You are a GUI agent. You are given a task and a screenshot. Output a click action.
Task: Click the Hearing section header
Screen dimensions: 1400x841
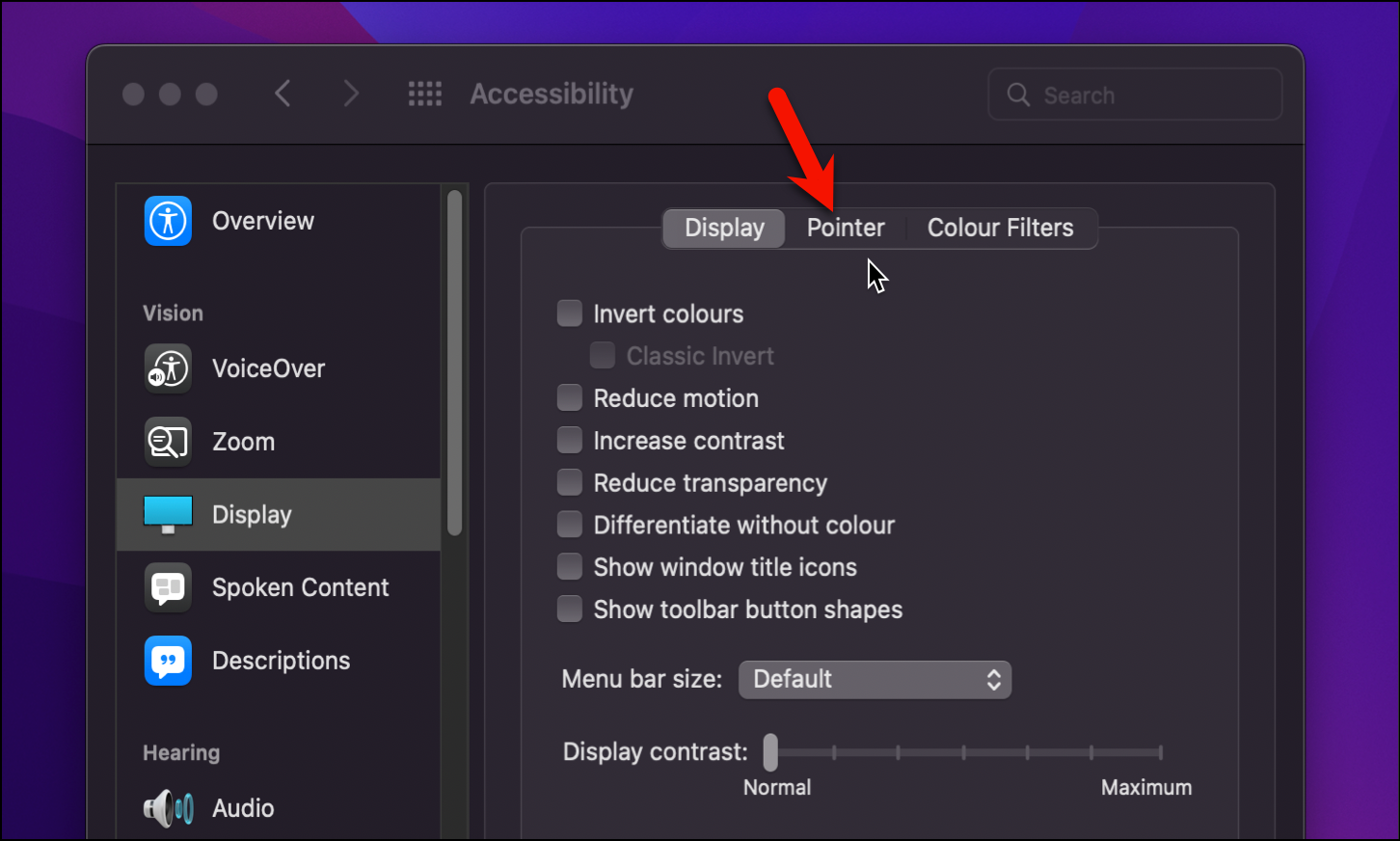pos(181,753)
